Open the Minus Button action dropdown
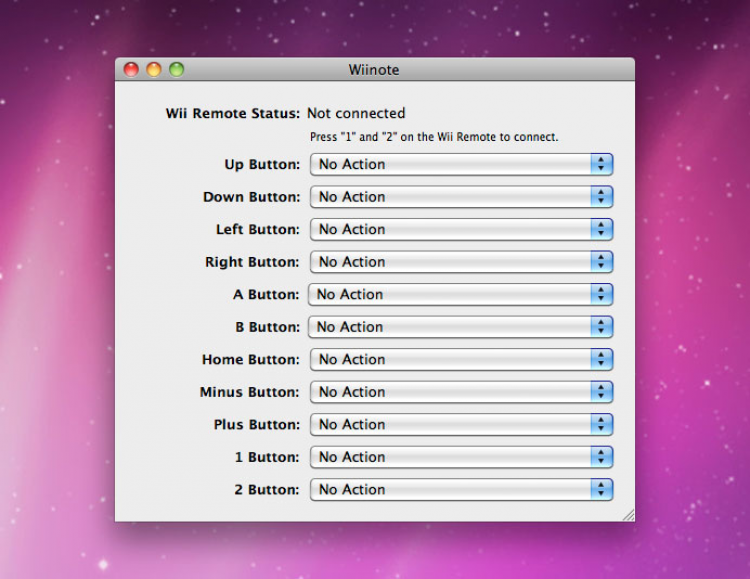Screen dimensions: 750x579 tap(461, 392)
